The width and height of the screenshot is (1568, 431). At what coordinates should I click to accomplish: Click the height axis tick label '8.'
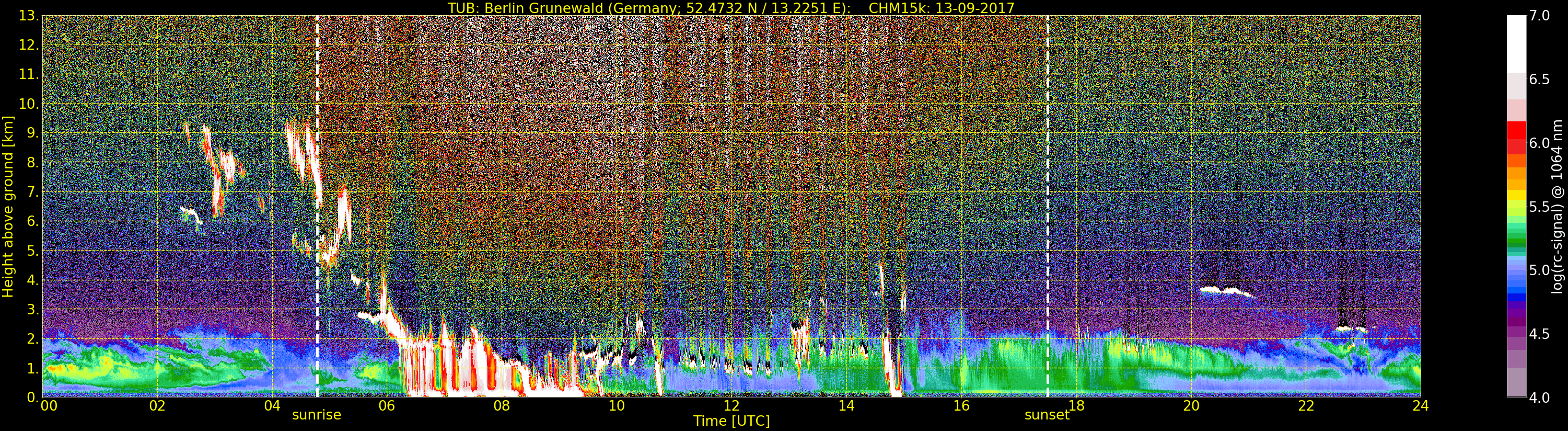tap(33, 163)
